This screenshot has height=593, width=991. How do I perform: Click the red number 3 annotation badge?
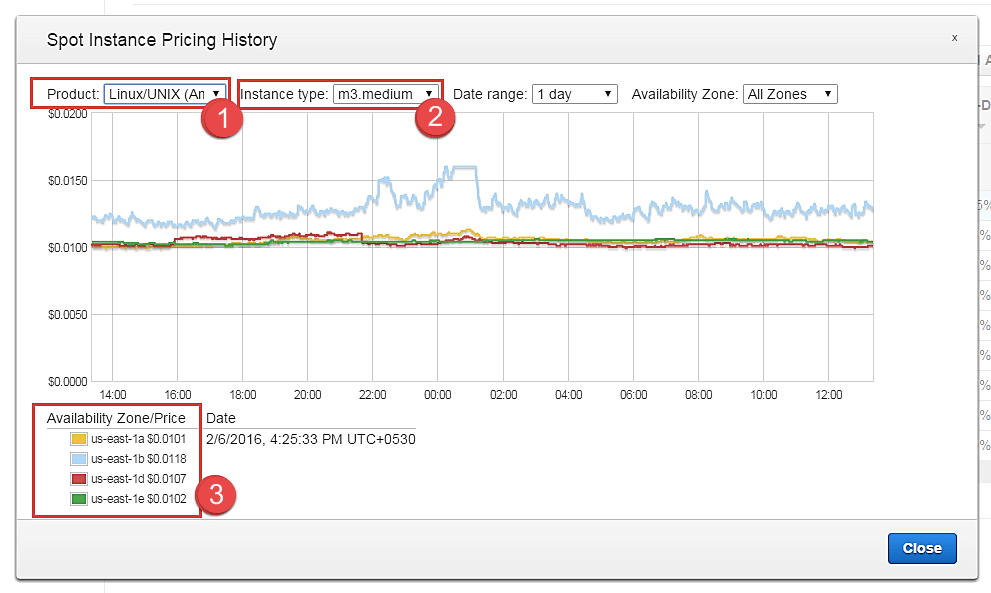point(216,495)
